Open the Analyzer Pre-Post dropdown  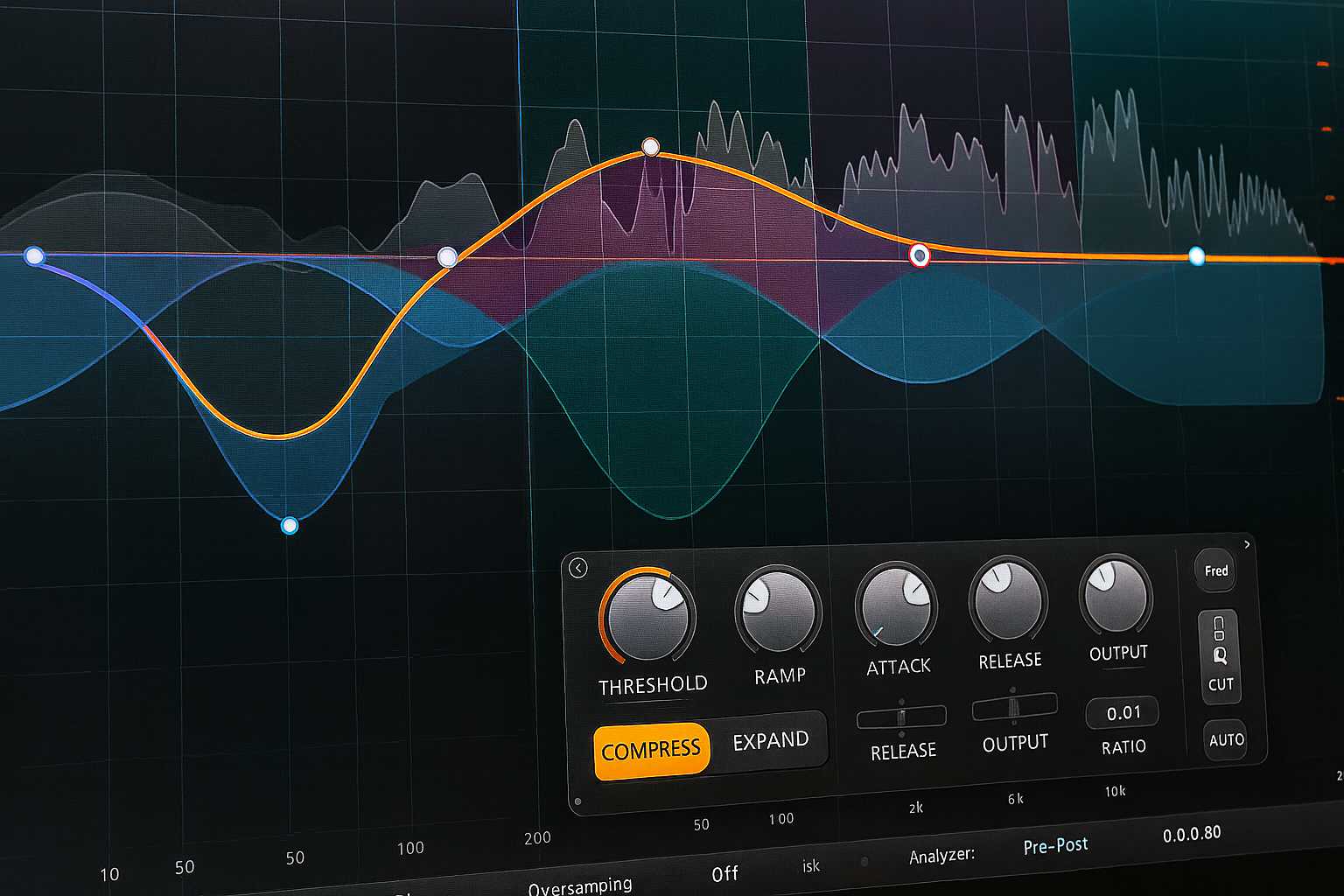pyautogui.click(x=1055, y=845)
